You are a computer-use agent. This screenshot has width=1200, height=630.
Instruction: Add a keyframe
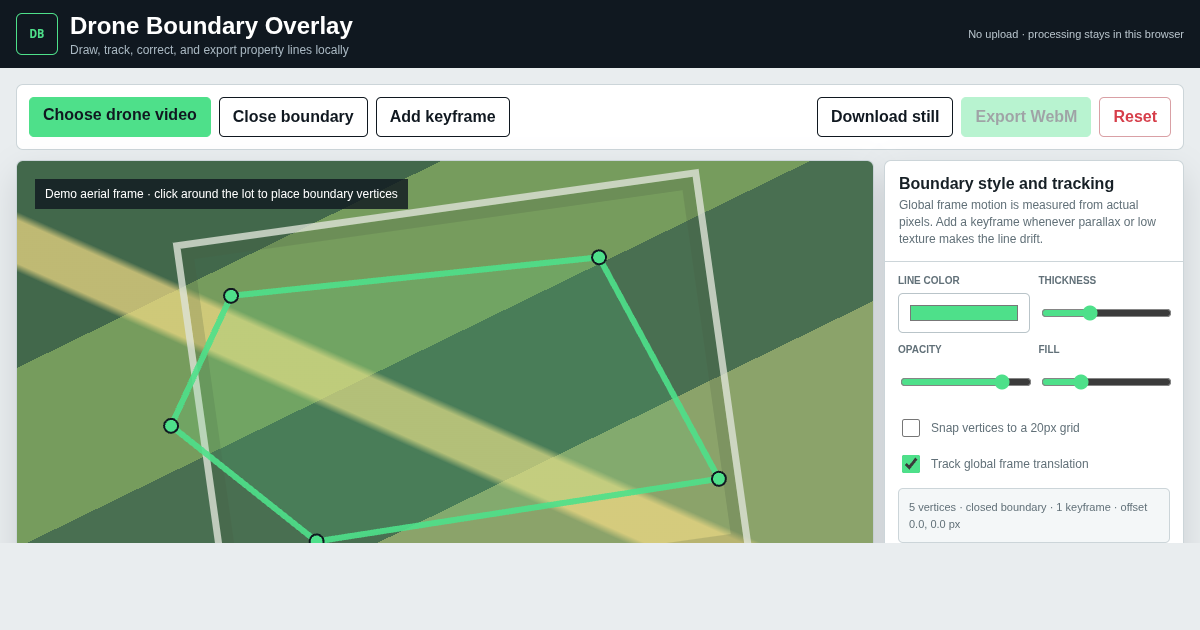point(443,117)
